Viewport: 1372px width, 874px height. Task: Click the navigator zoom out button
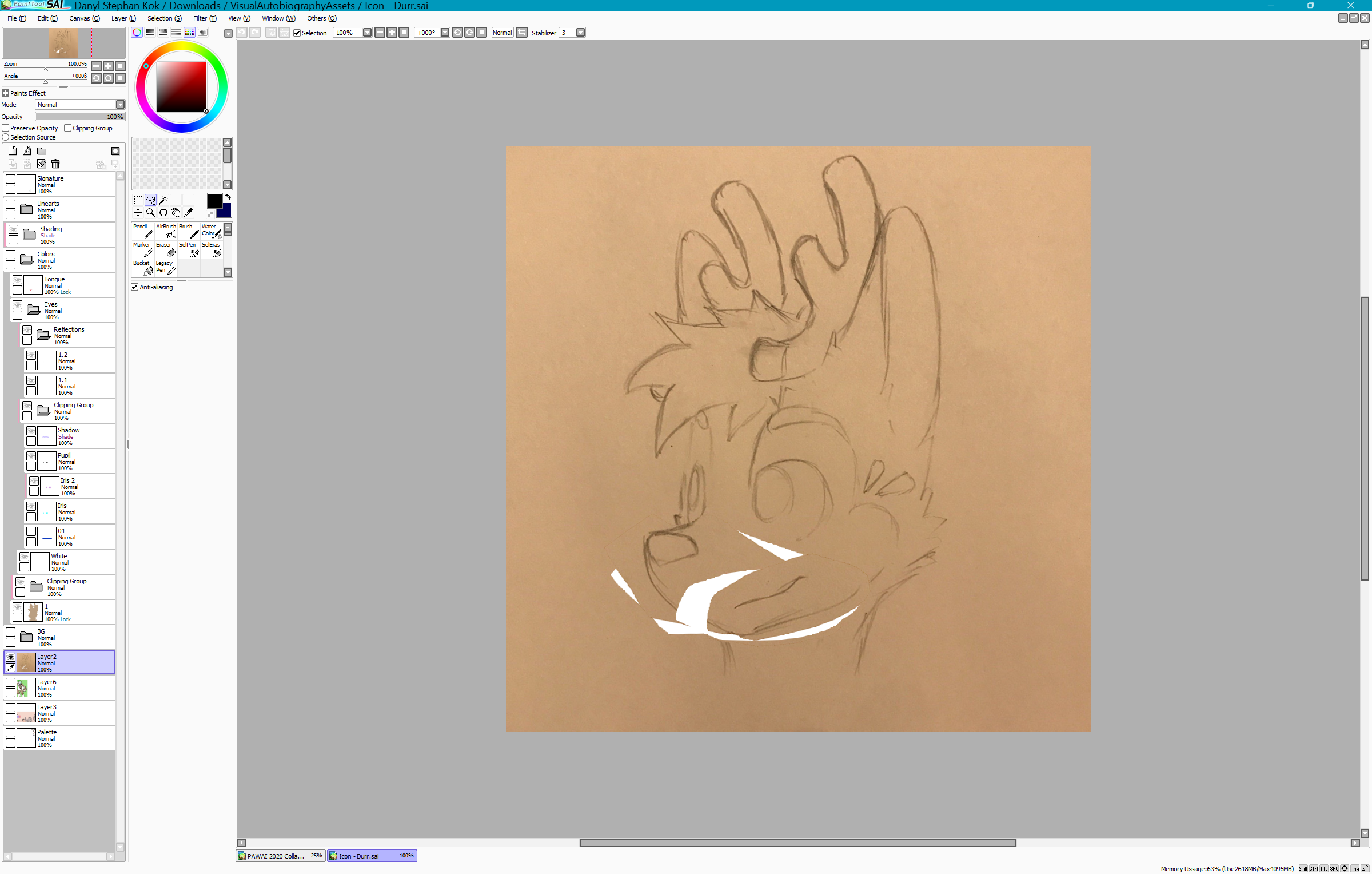point(97,66)
